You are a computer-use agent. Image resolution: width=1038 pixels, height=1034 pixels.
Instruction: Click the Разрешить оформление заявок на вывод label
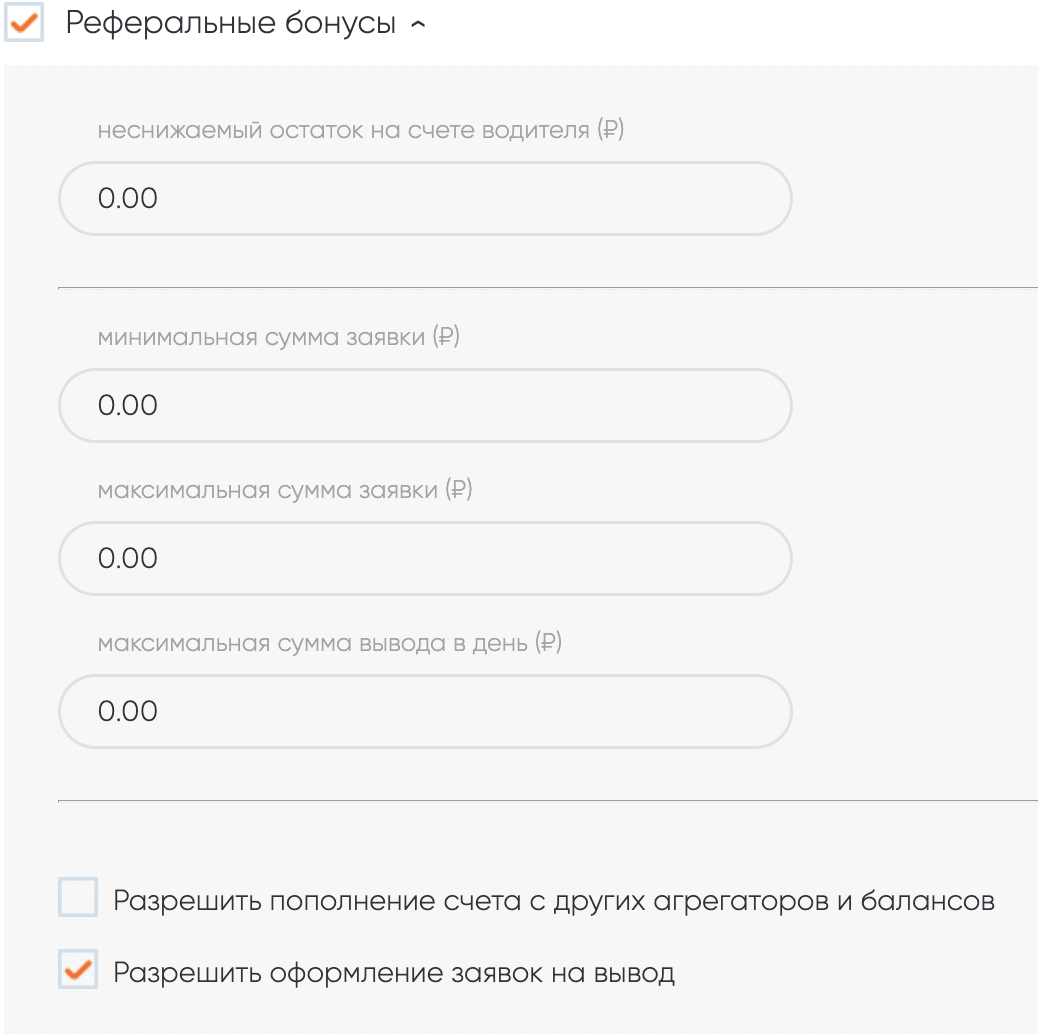pyautogui.click(x=394, y=973)
